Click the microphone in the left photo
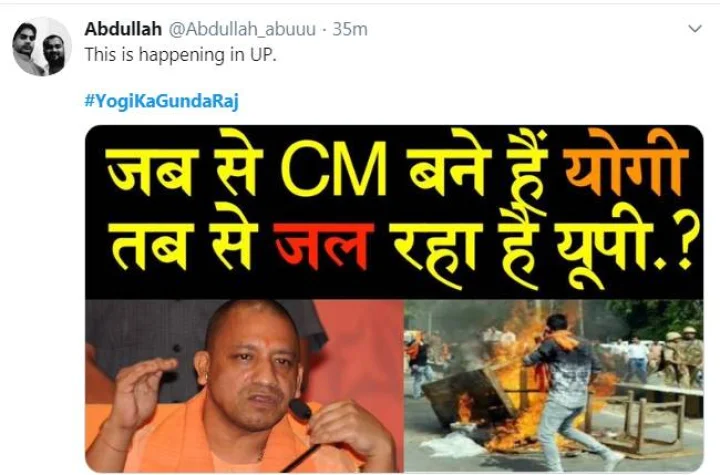Screen dimensions: 720x475 (x=300, y=410)
